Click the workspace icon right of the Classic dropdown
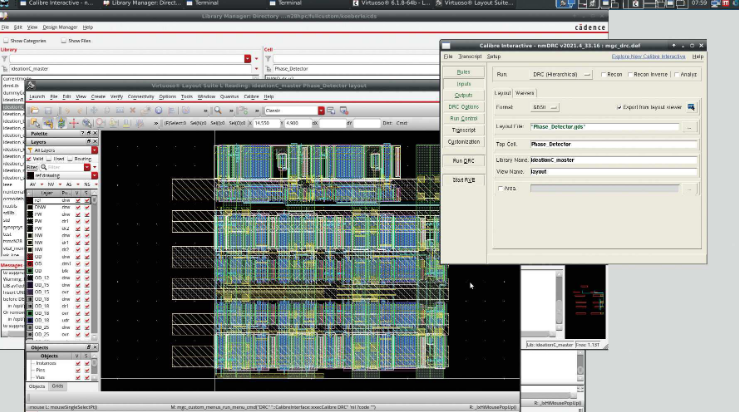Screen dimensions: 739x412 coord(331,110)
